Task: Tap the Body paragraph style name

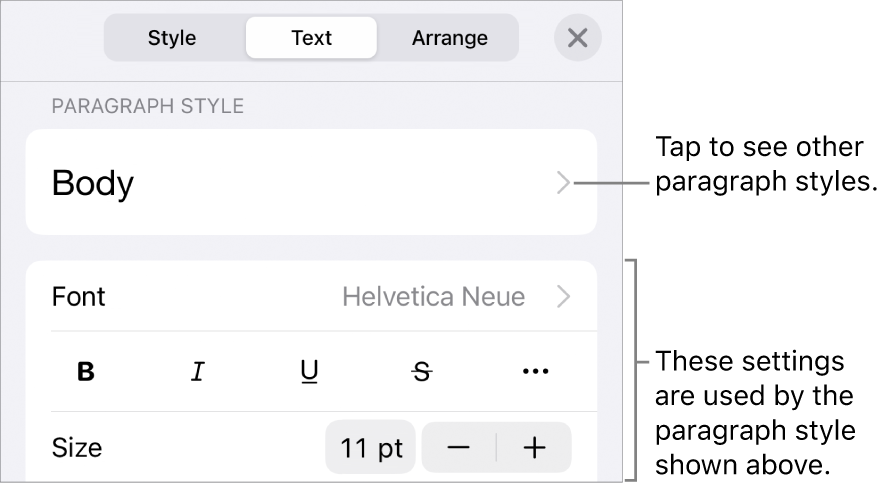Action: click(x=93, y=184)
